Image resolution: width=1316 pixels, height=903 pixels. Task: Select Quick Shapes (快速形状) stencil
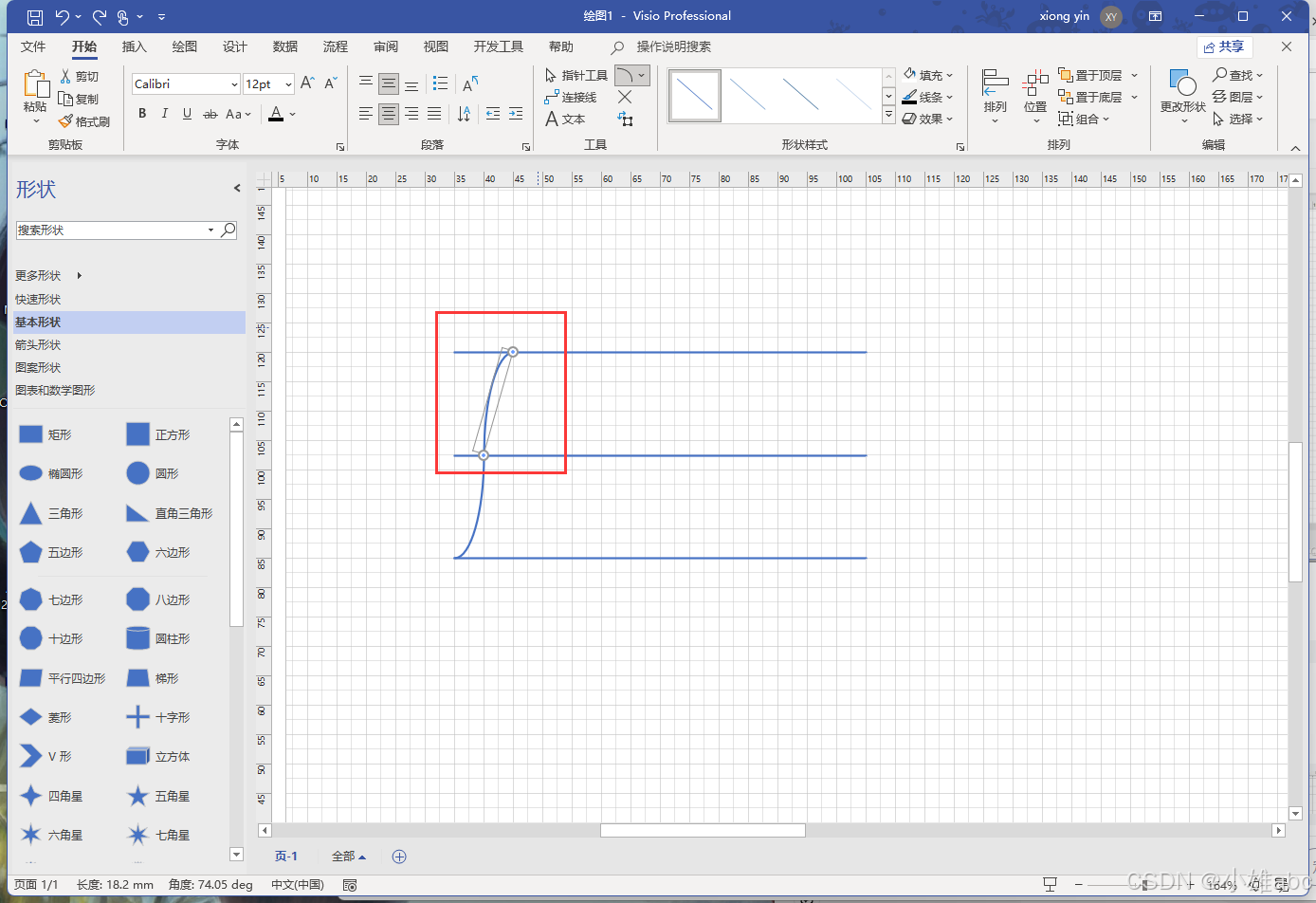coord(38,299)
